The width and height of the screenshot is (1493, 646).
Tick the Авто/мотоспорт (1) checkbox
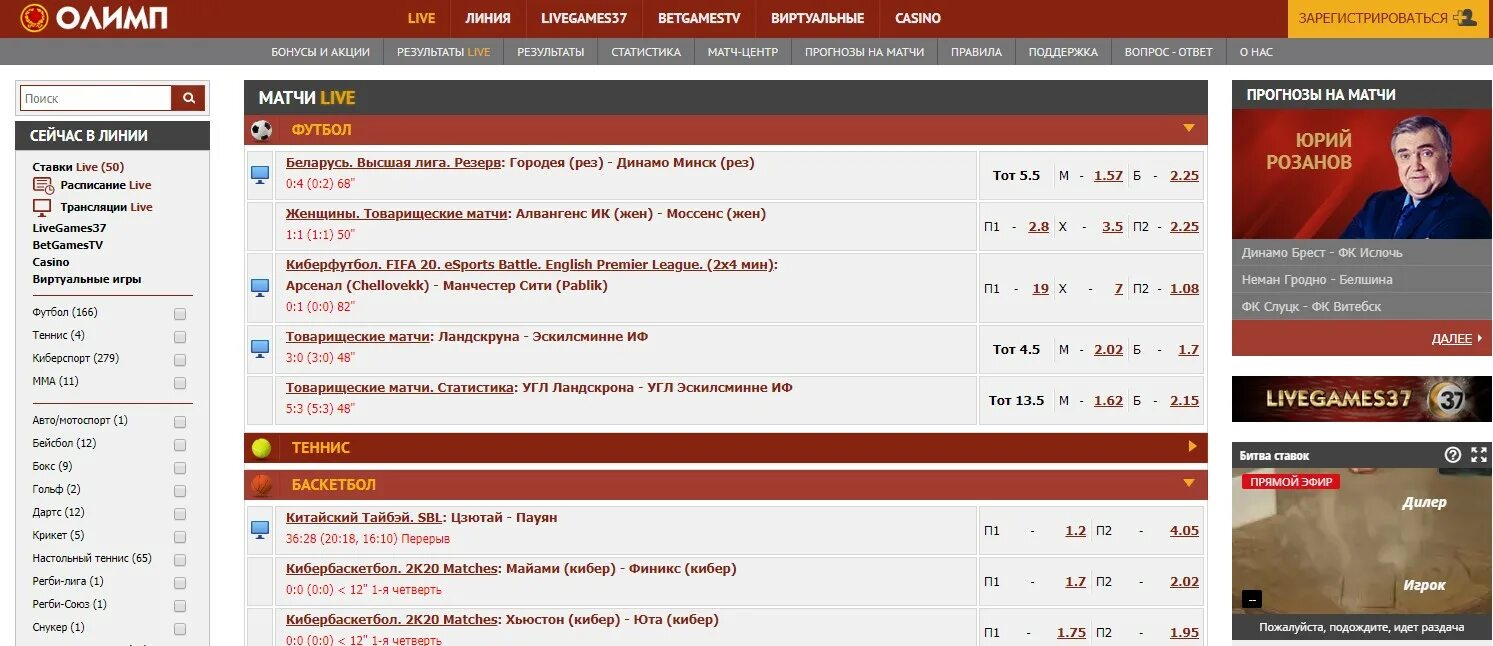180,421
